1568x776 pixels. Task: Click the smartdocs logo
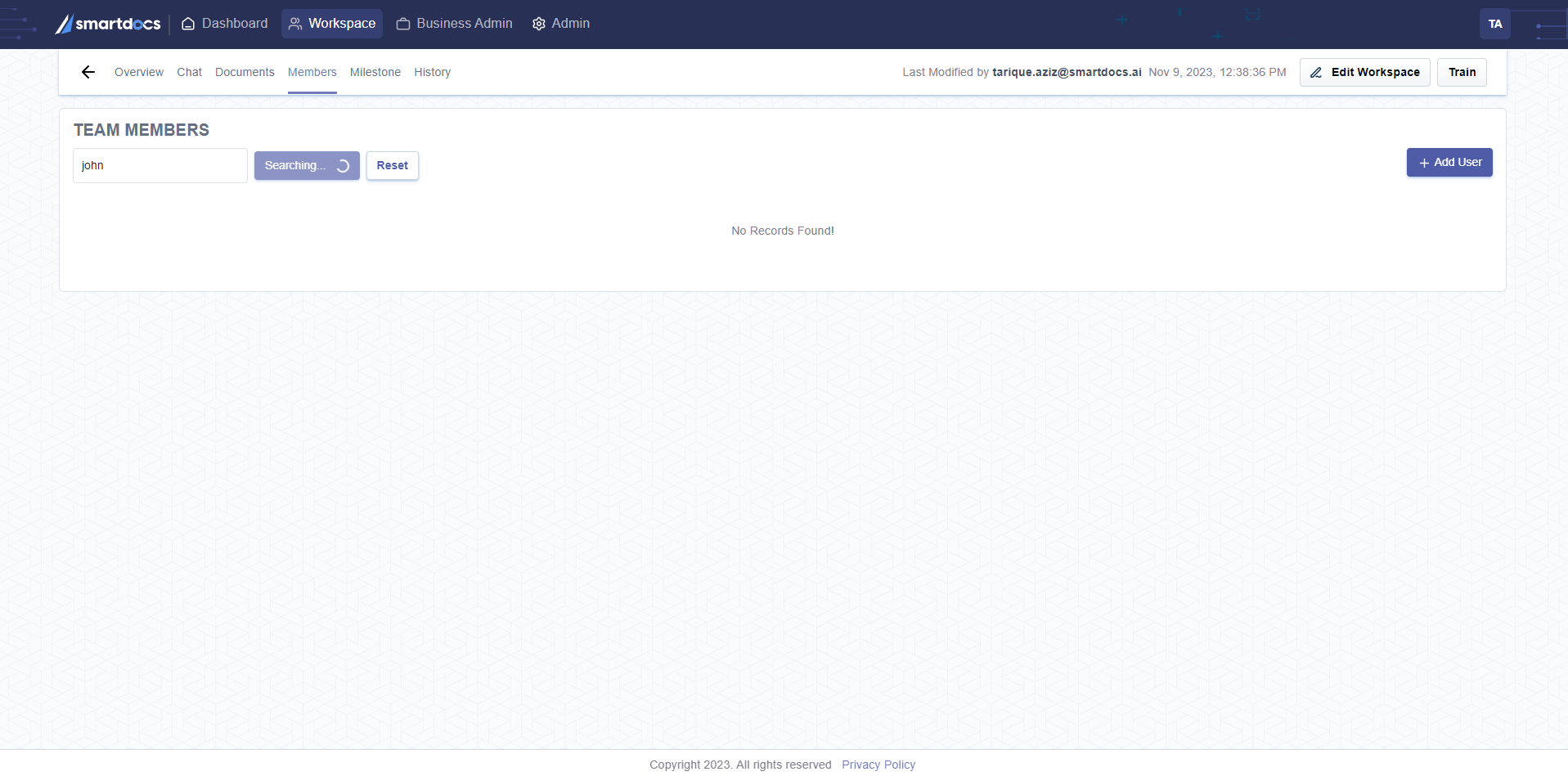107,24
